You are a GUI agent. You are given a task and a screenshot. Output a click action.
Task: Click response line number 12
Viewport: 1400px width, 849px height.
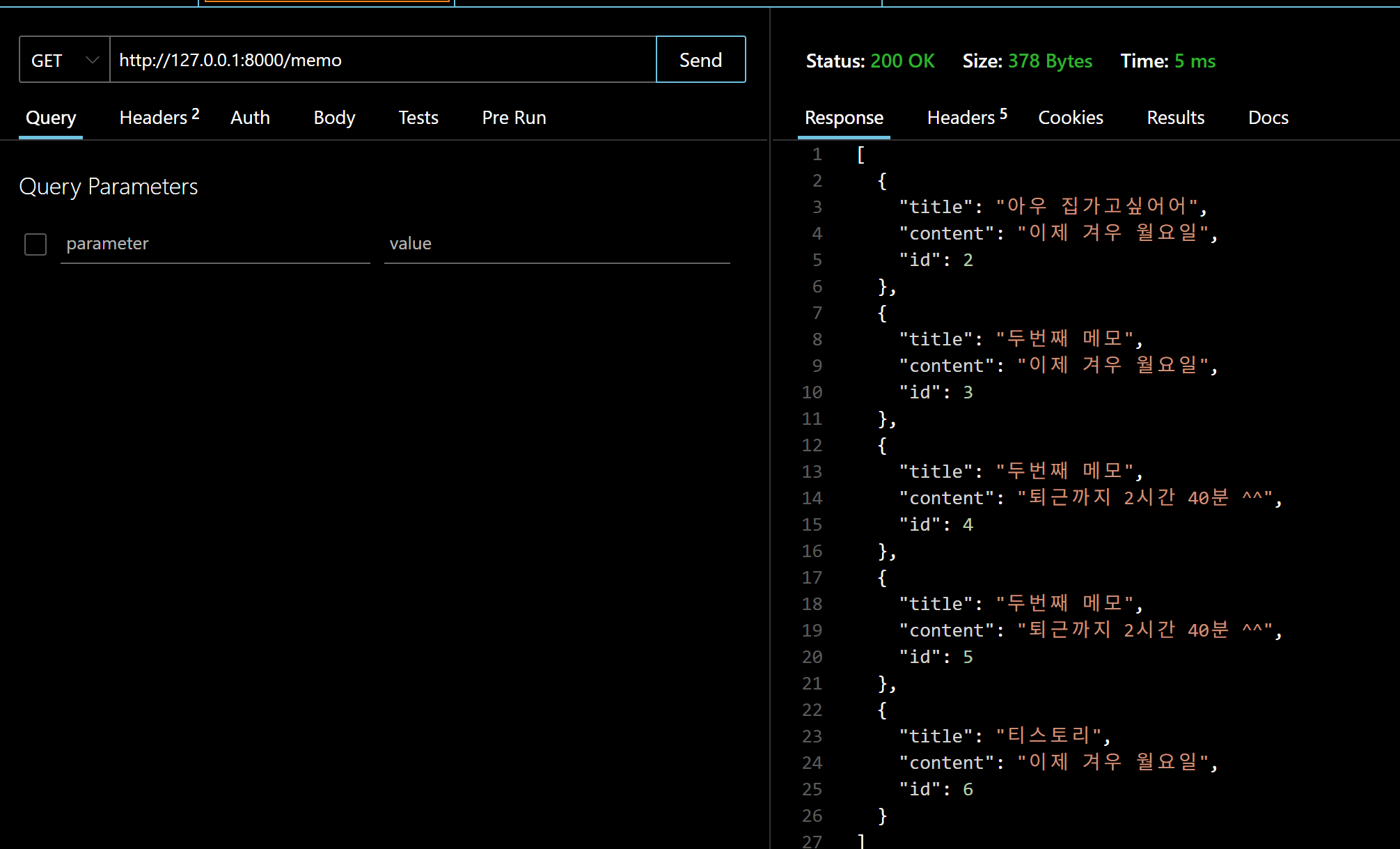(812, 446)
